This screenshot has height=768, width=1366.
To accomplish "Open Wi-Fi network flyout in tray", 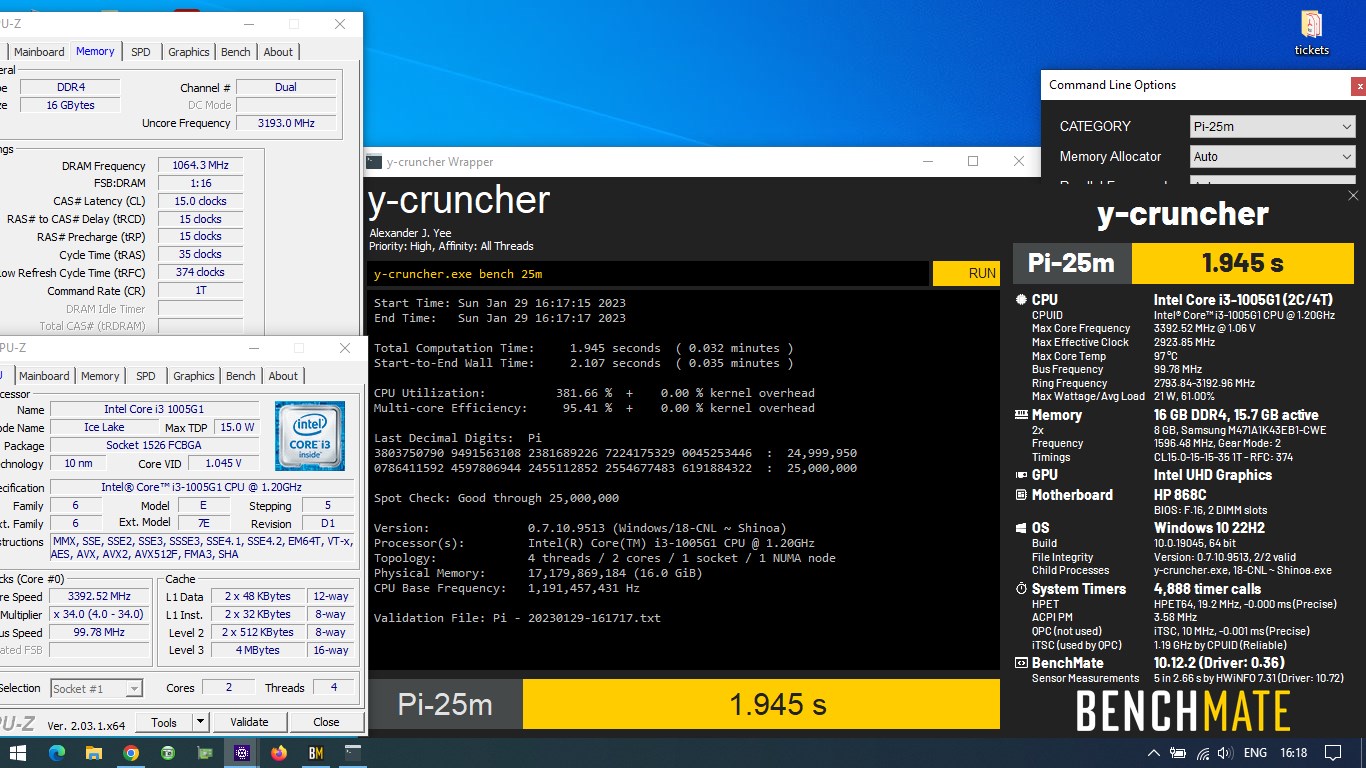I will 1203,753.
